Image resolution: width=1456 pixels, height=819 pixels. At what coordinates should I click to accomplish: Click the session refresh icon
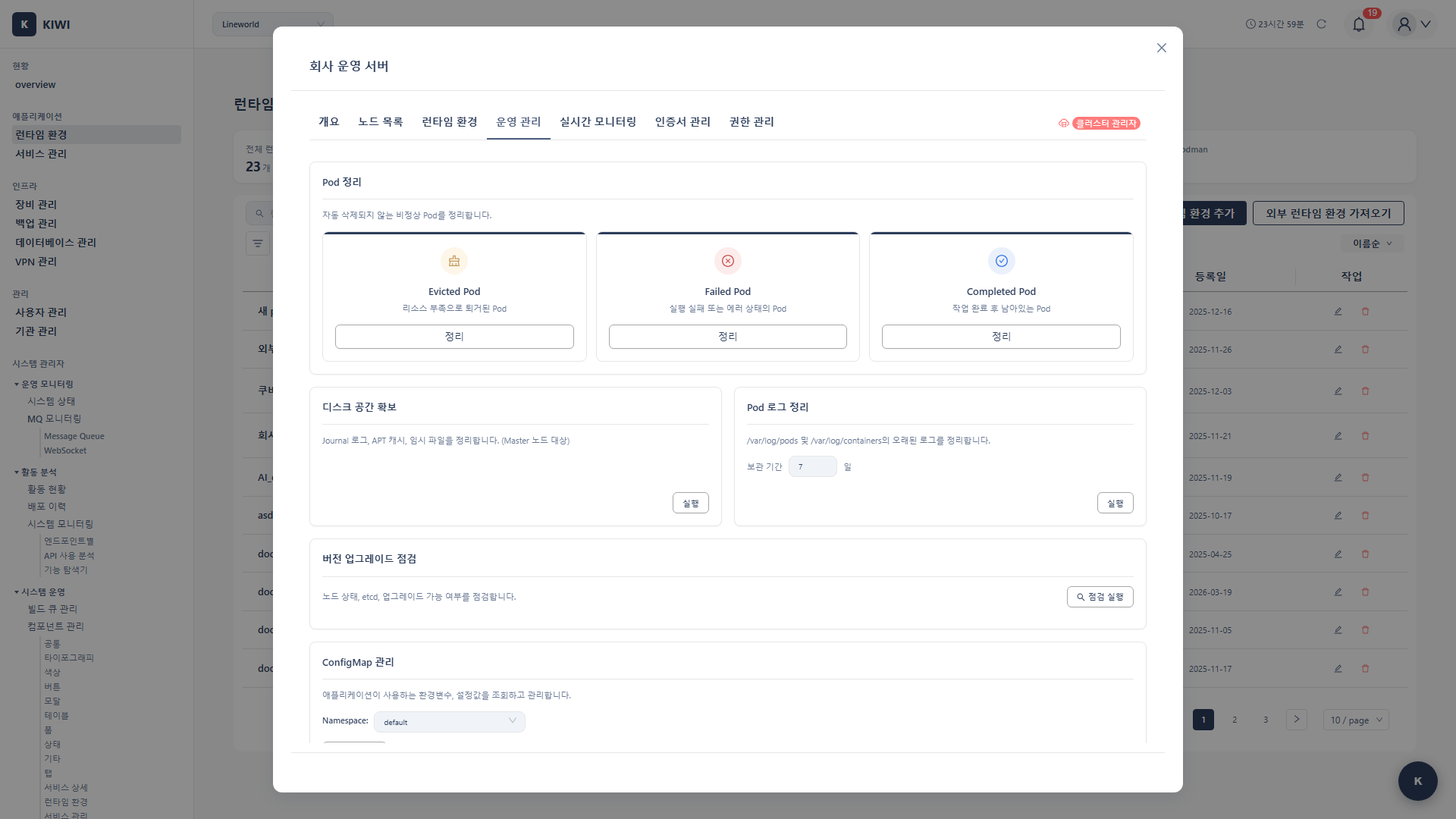point(1322,24)
